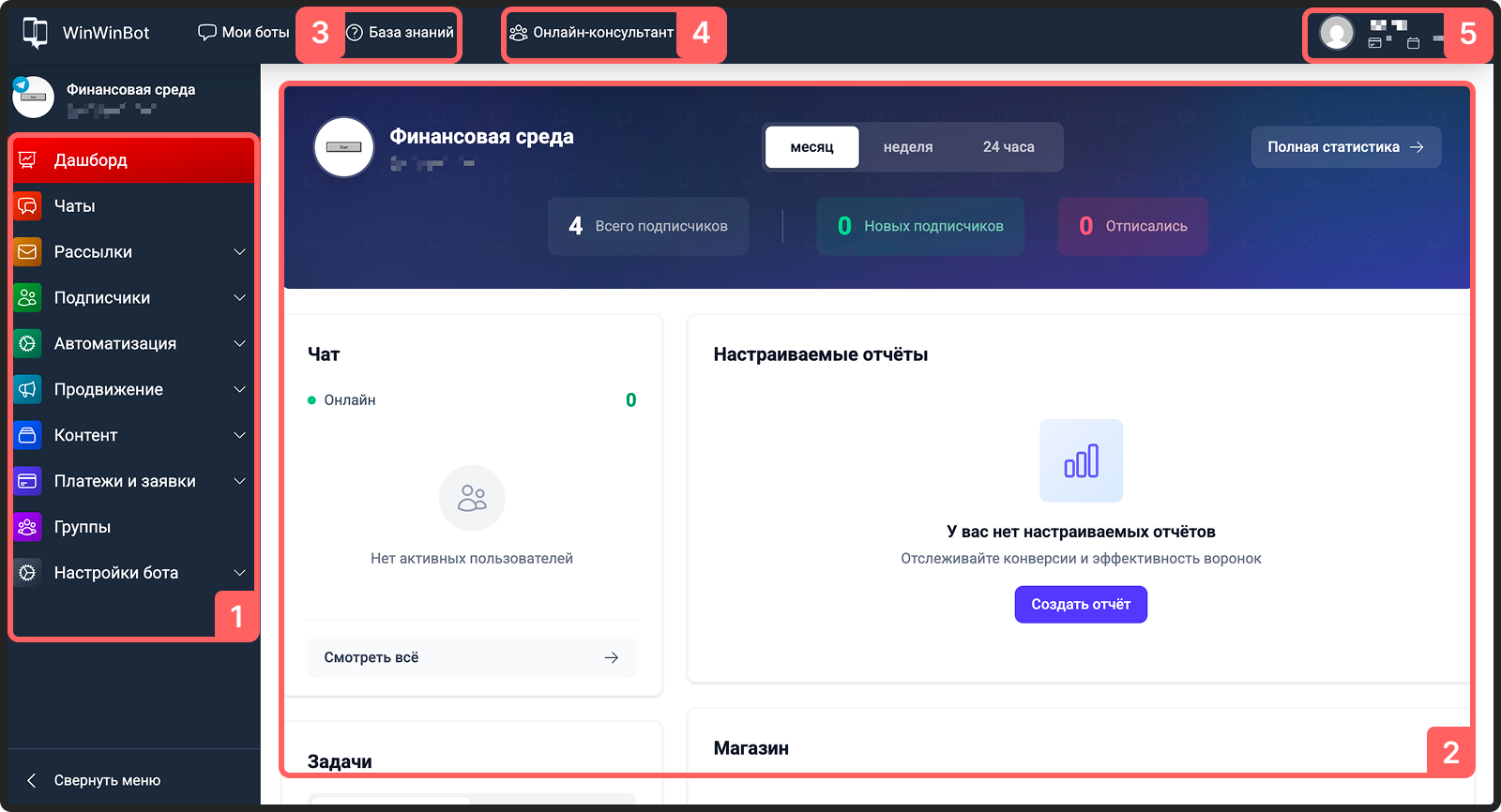The width and height of the screenshot is (1501, 812).
Task: Click the orange Mailings envelope icon
Action: 28,252
